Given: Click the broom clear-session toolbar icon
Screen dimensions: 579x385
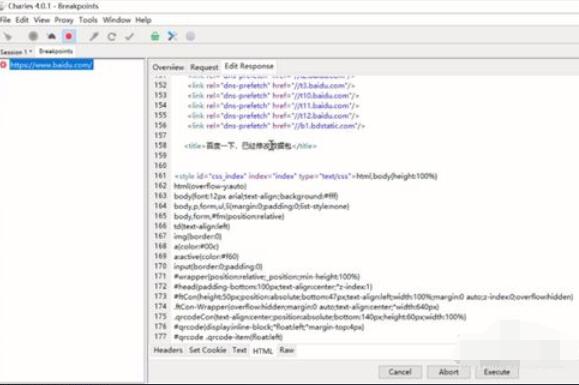Looking at the screenshot, I should (8, 36).
